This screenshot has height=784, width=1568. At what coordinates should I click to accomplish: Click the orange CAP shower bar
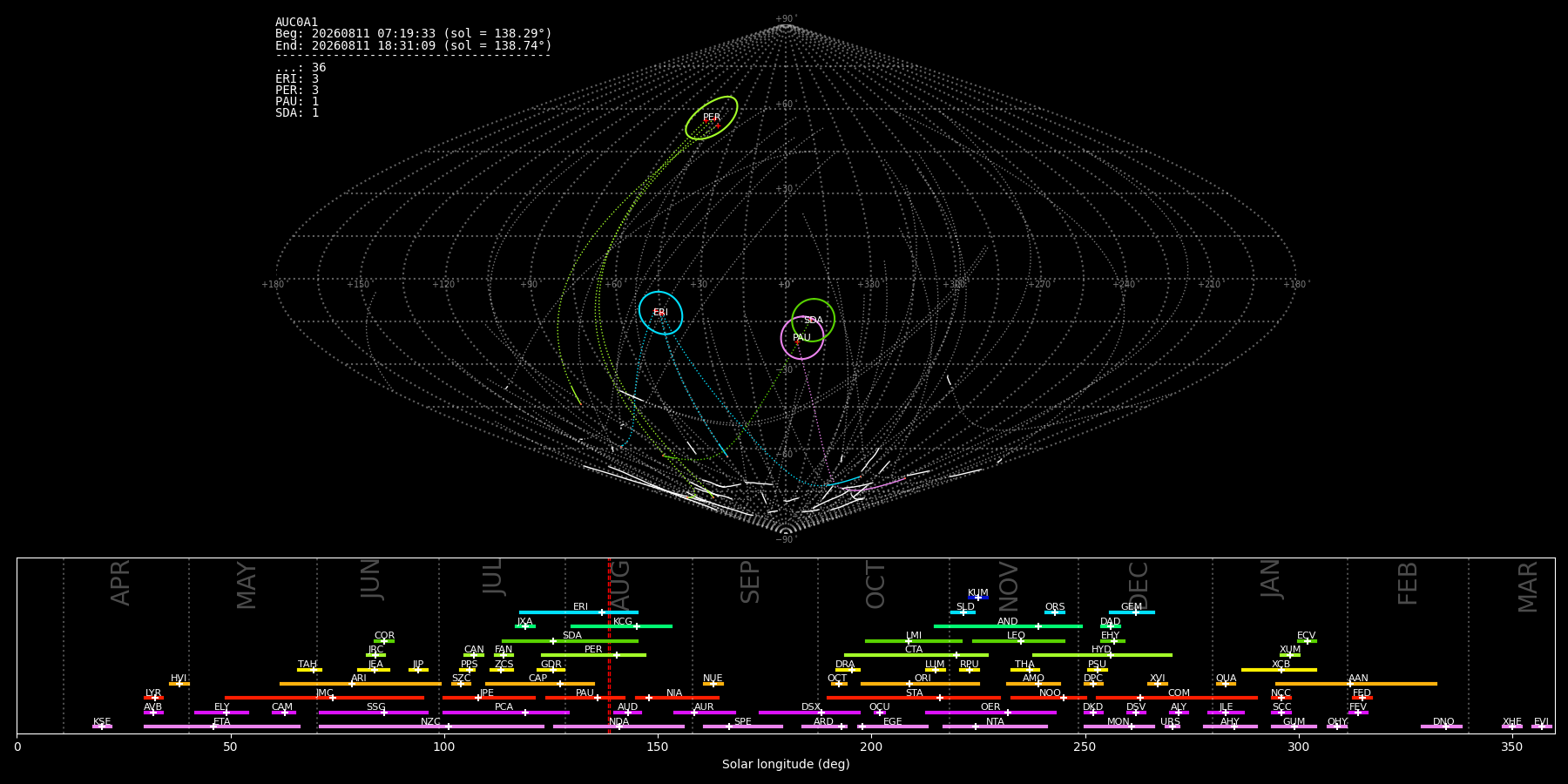[540, 684]
